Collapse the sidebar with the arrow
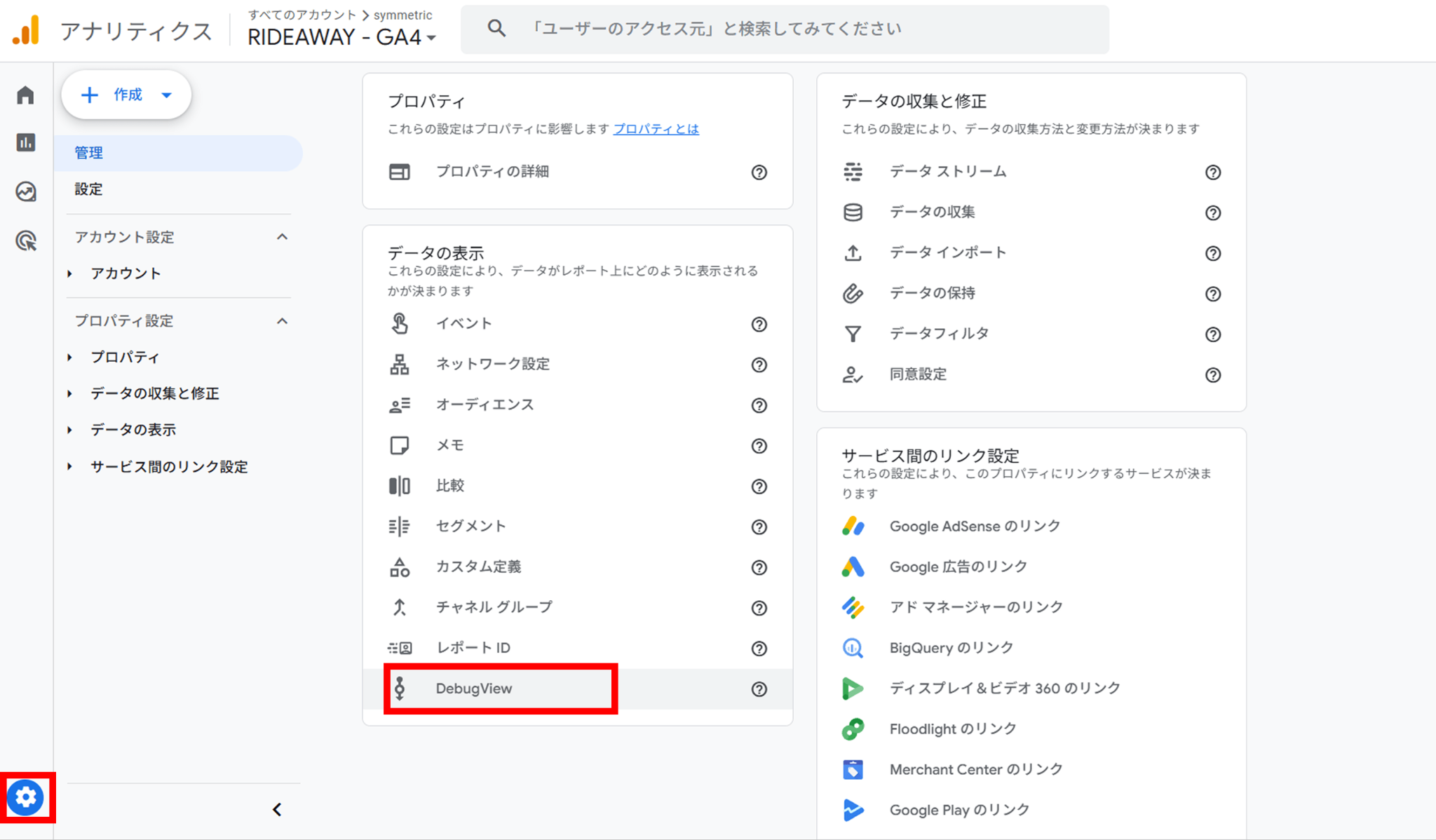The image size is (1436, 840). pos(277,810)
